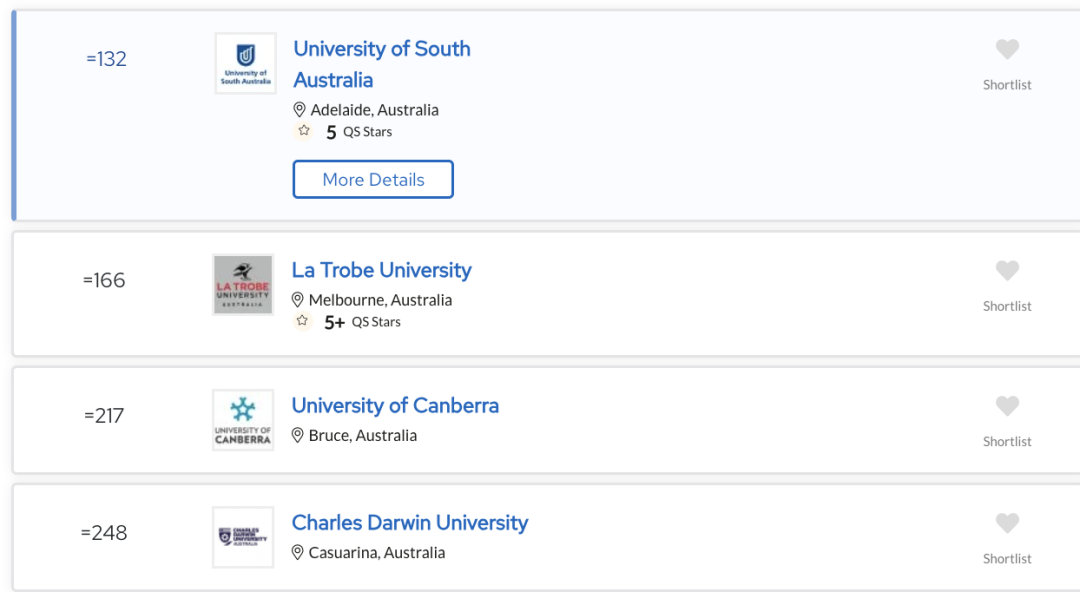1080x592 pixels.
Task: Click the La Trobe University logo
Action: coord(243,285)
